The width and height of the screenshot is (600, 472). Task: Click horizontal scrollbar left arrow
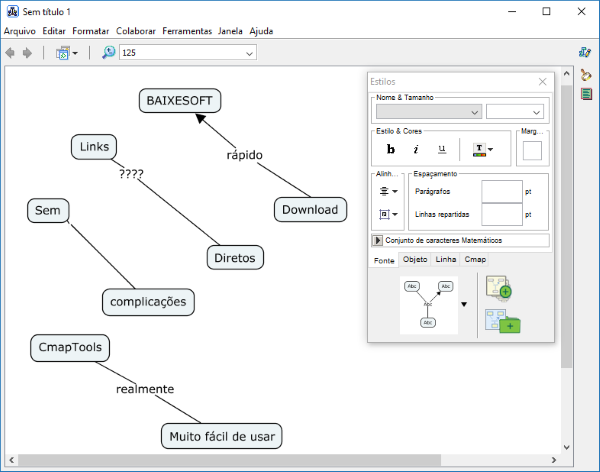coord(12,460)
